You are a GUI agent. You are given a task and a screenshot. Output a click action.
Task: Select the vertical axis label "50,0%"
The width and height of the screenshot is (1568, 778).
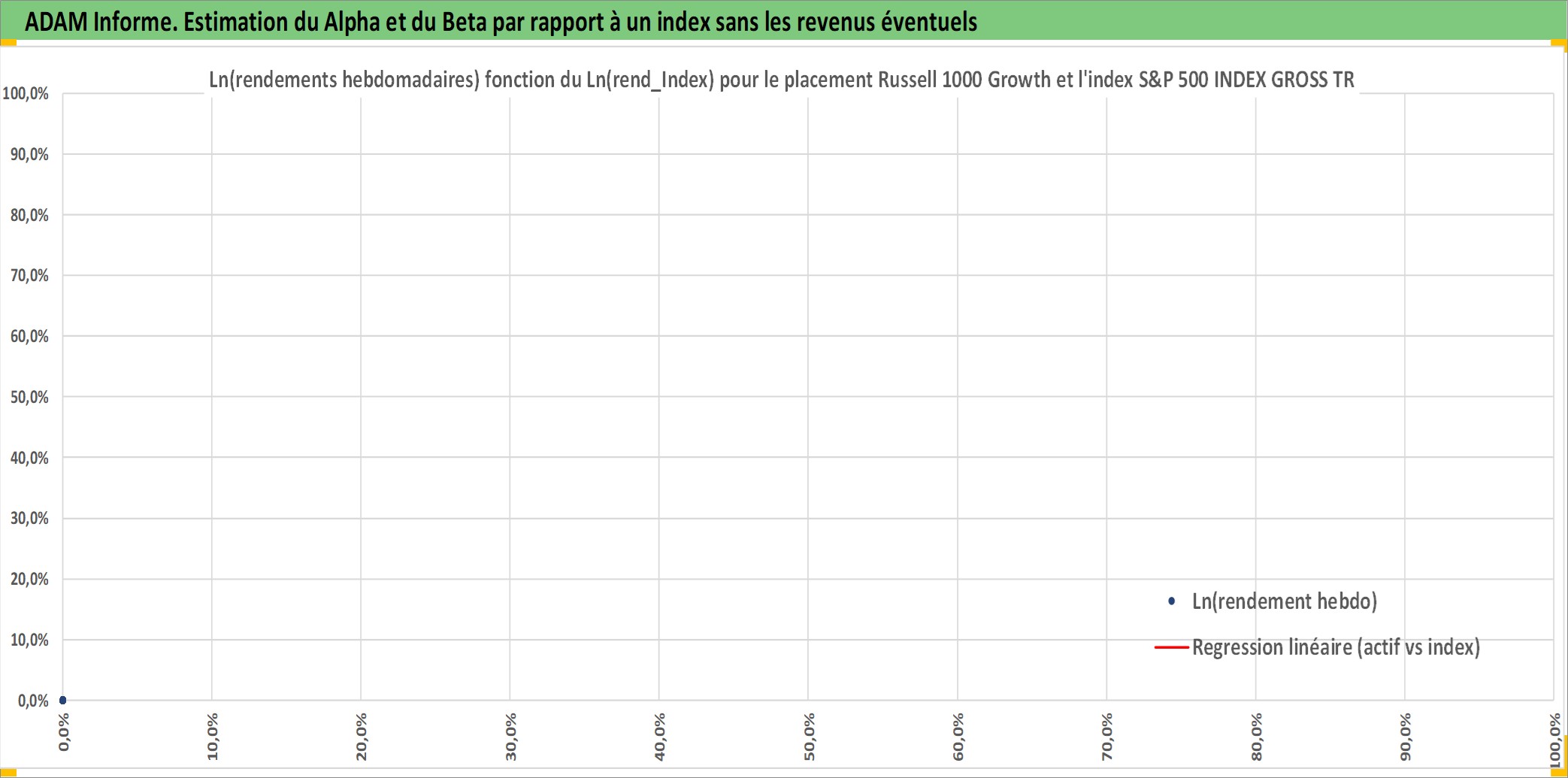29,397
